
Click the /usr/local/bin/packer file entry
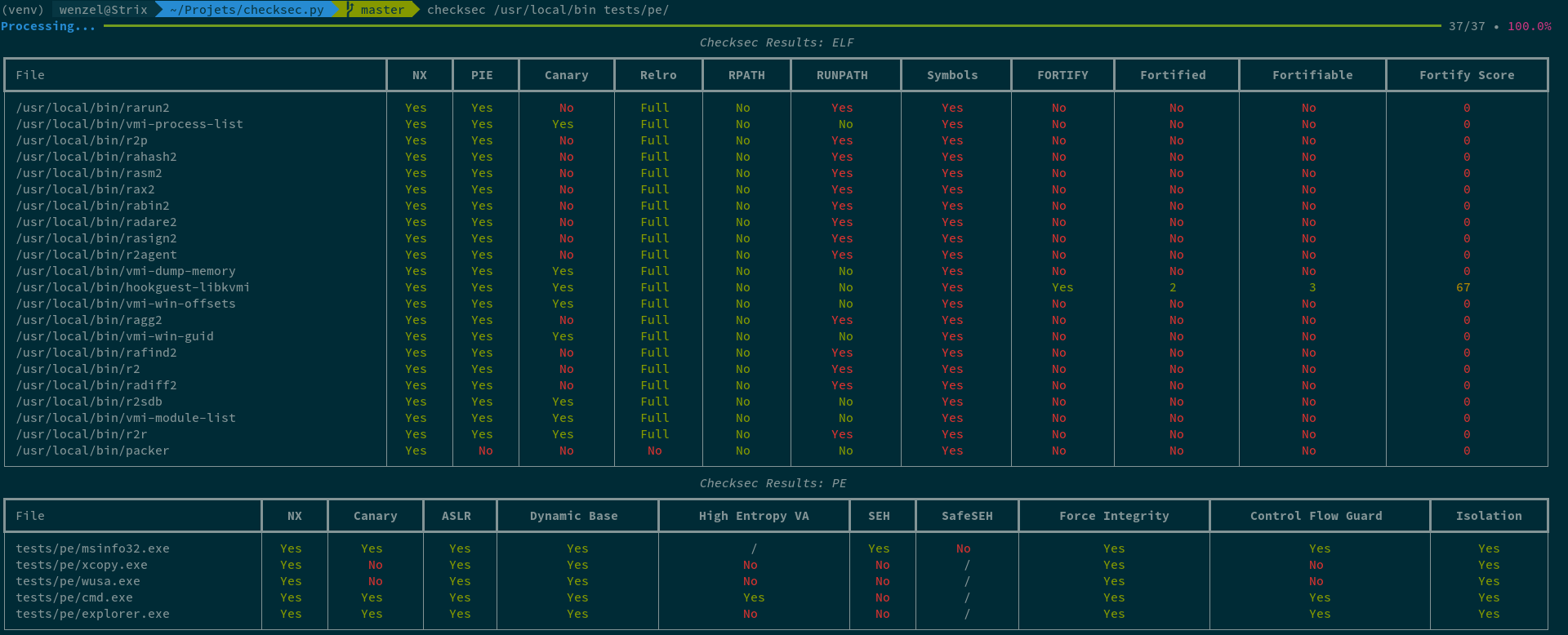92,451
